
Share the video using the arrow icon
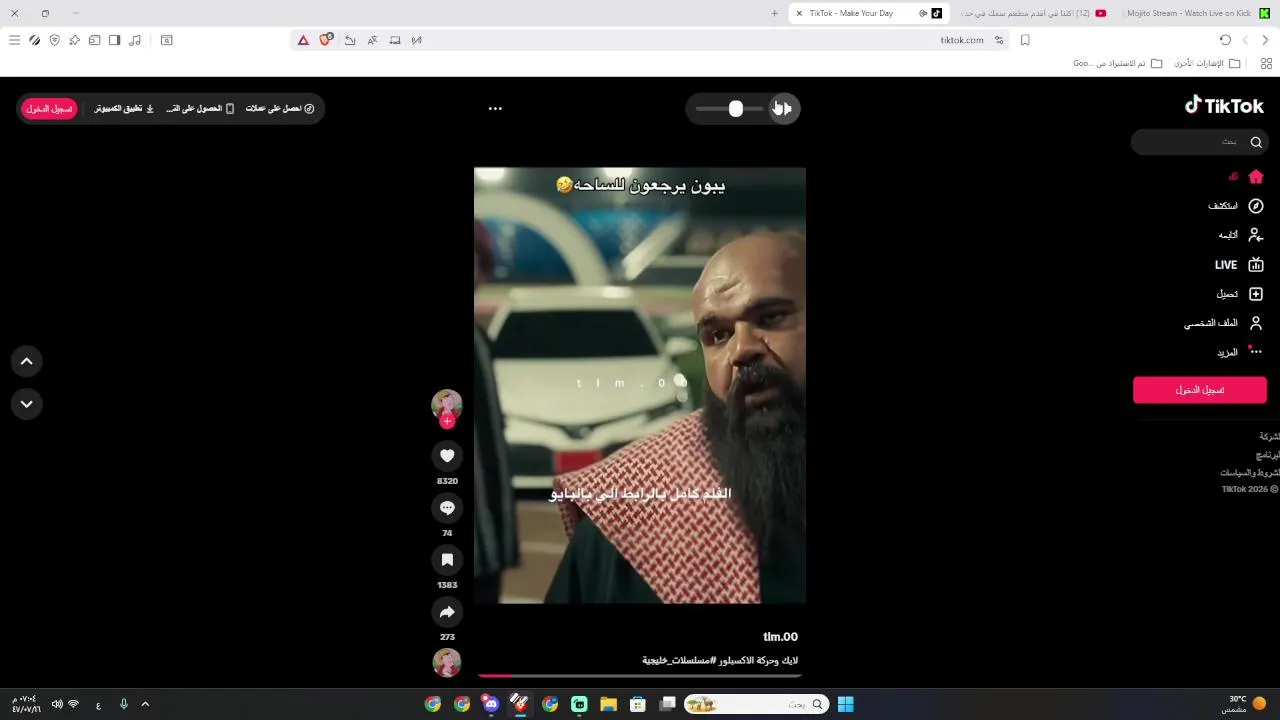tap(447, 612)
